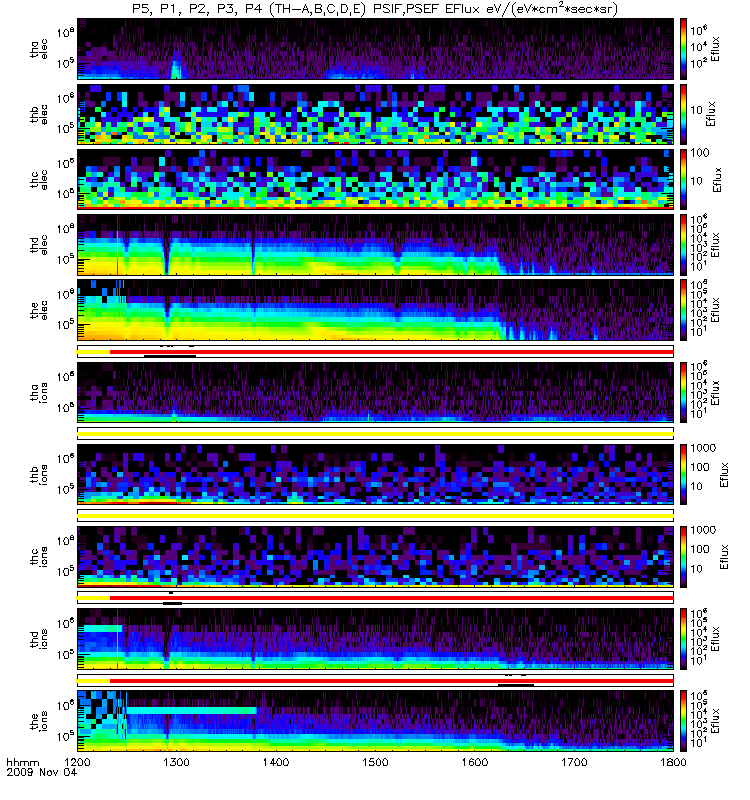Click the 'the elec' y-axis label
Screen dimensions: 750x800
click(x=39, y=310)
